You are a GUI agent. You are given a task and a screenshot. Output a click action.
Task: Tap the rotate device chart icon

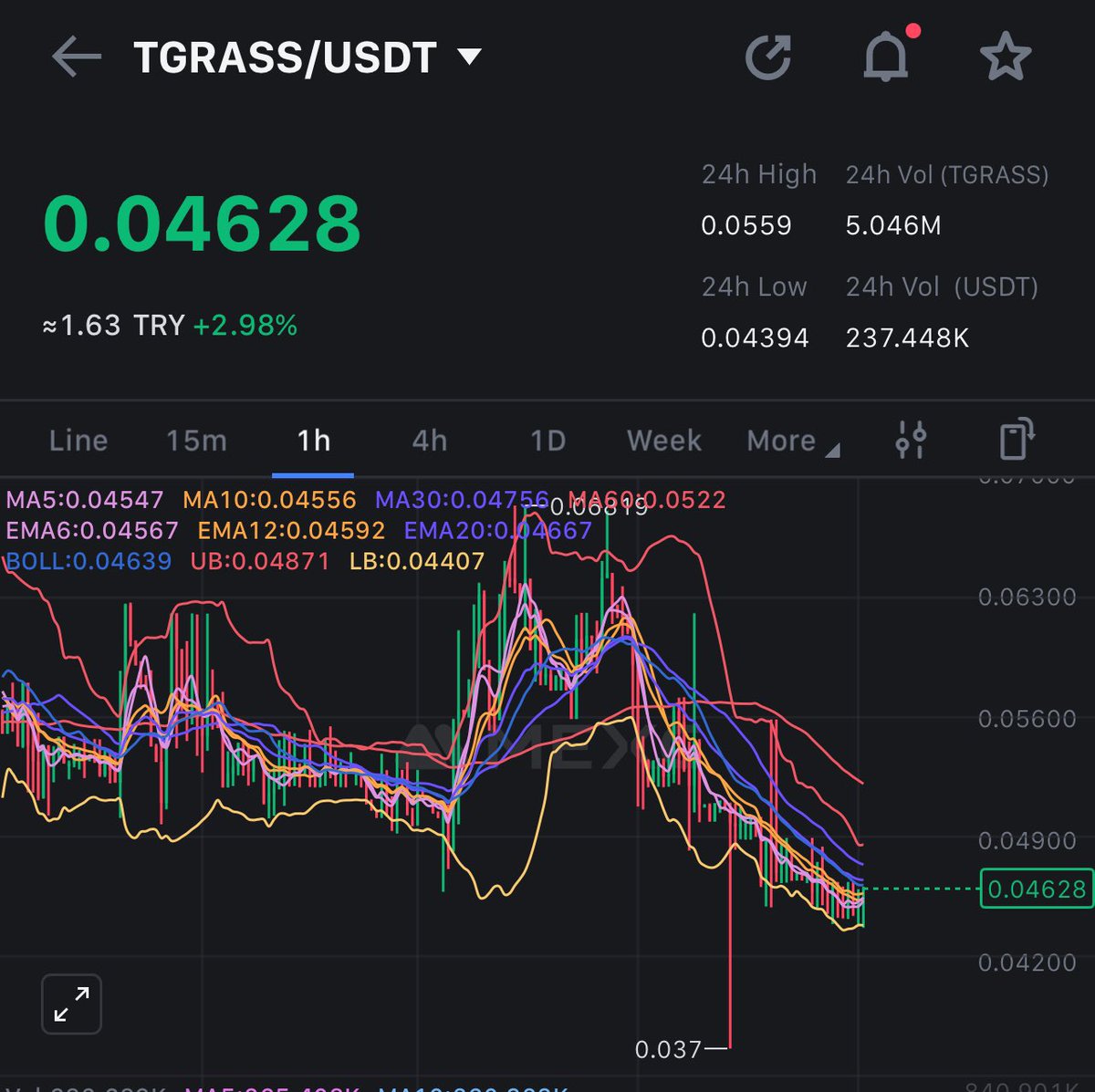[x=1017, y=439]
